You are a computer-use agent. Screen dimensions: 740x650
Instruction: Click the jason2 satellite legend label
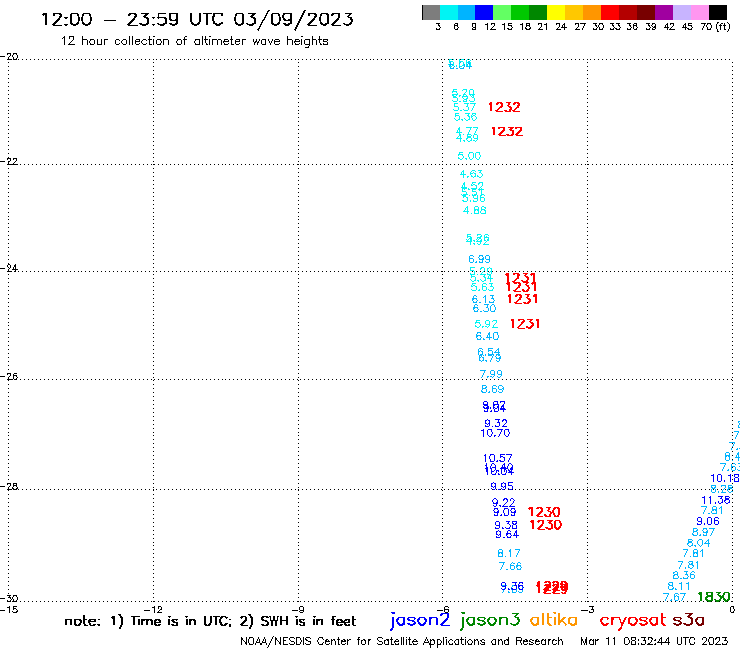(420, 621)
